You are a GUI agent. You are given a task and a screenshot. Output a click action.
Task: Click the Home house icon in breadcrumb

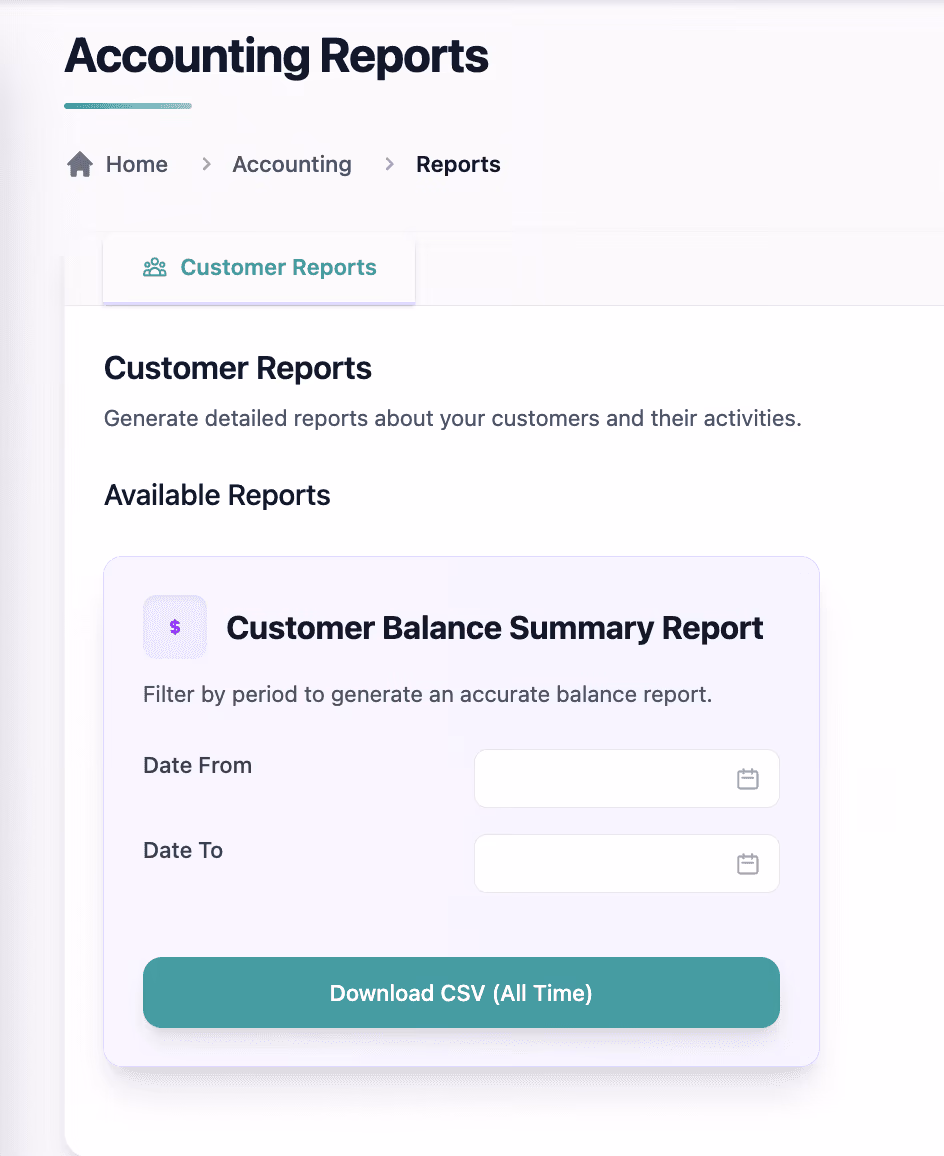tap(80, 164)
